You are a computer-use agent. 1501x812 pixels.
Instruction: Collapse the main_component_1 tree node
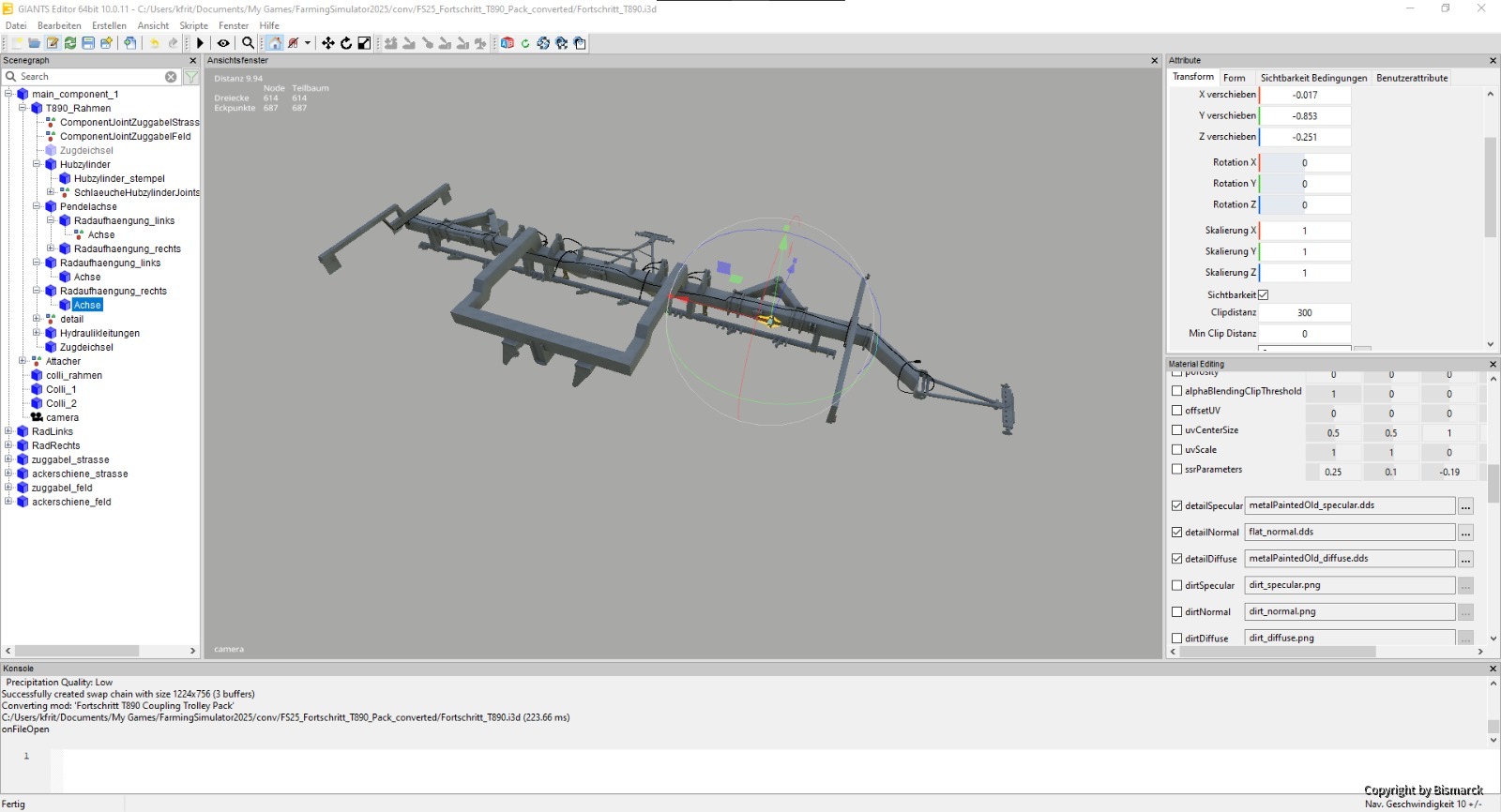click(x=8, y=94)
